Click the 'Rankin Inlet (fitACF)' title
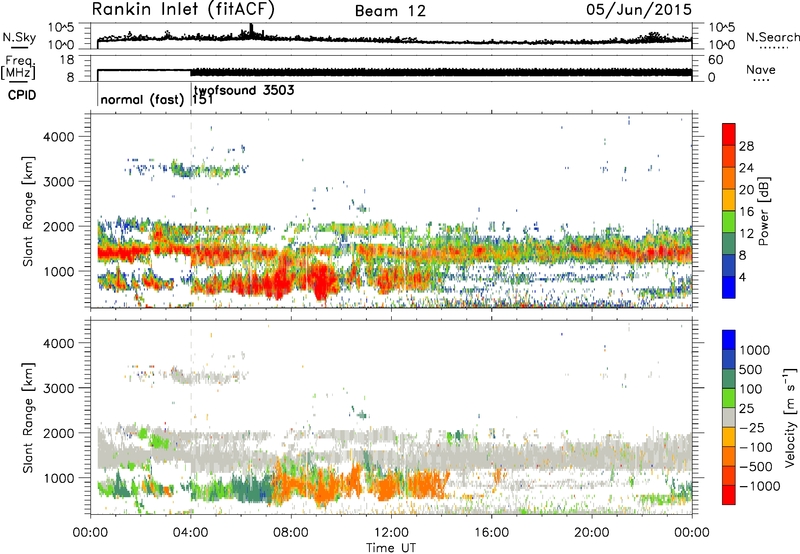 pos(183,10)
